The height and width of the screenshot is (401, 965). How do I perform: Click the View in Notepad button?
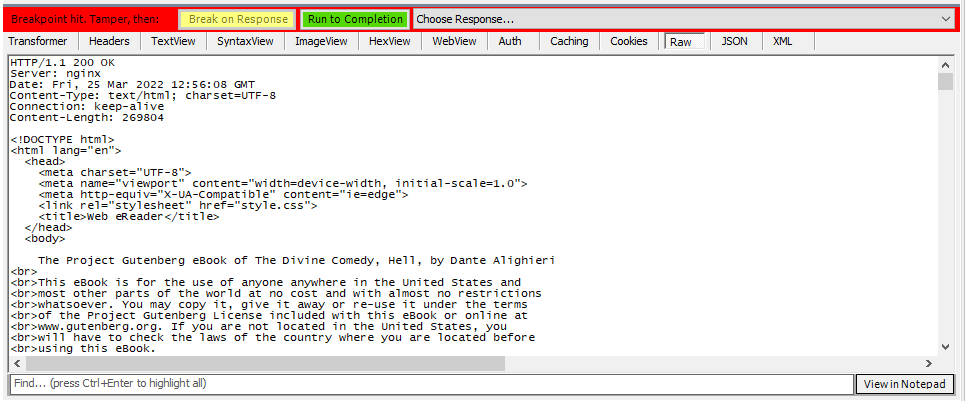(905, 384)
